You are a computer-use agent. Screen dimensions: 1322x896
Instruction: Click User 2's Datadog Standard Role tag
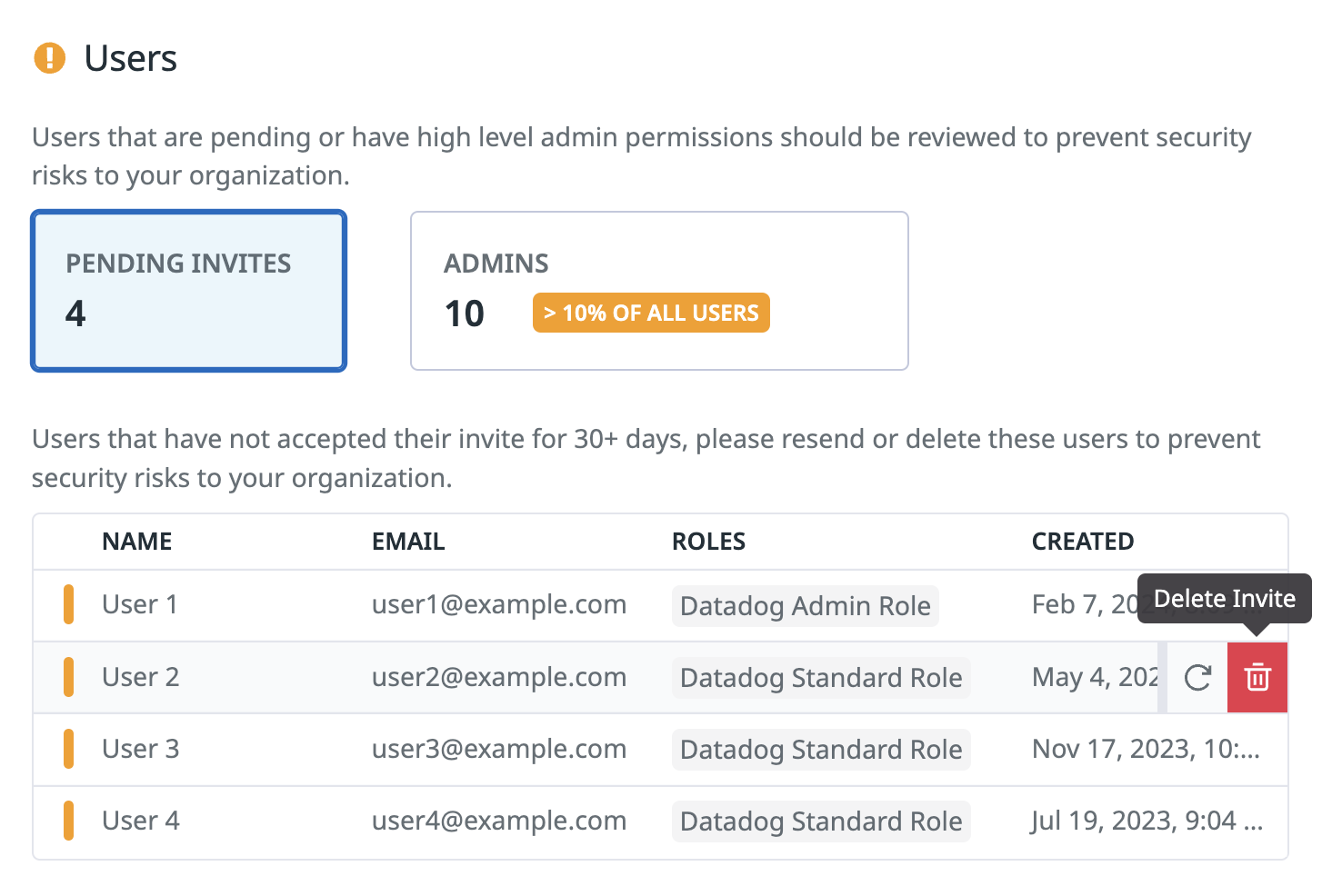pyautogui.click(x=821, y=678)
